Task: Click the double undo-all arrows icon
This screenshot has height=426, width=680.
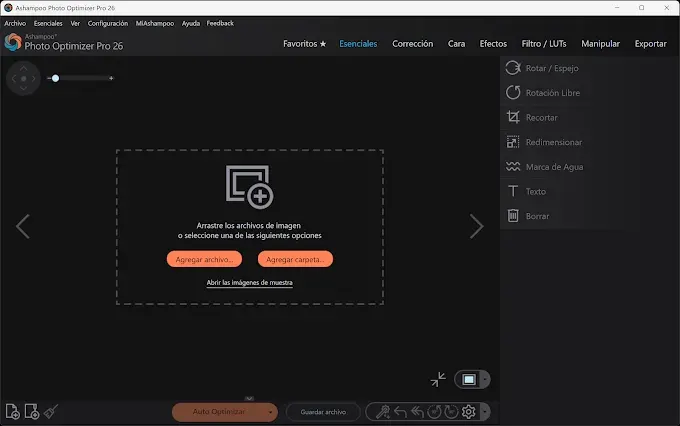Action: [x=417, y=412]
